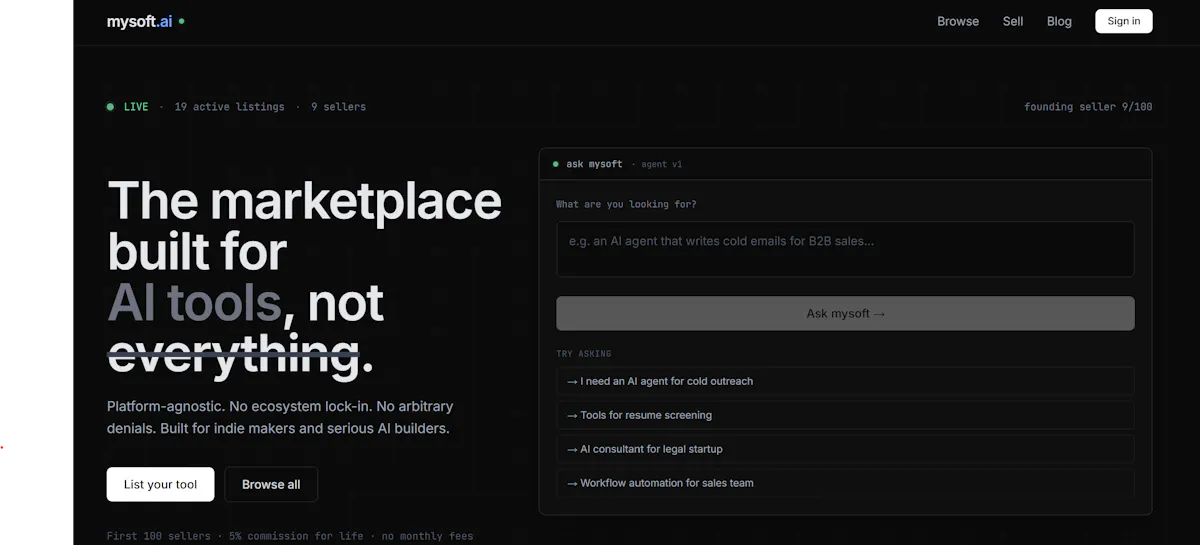This screenshot has height=545, width=1200.
Task: Focus the 'What are you looking for' text box
Action: [845, 249]
